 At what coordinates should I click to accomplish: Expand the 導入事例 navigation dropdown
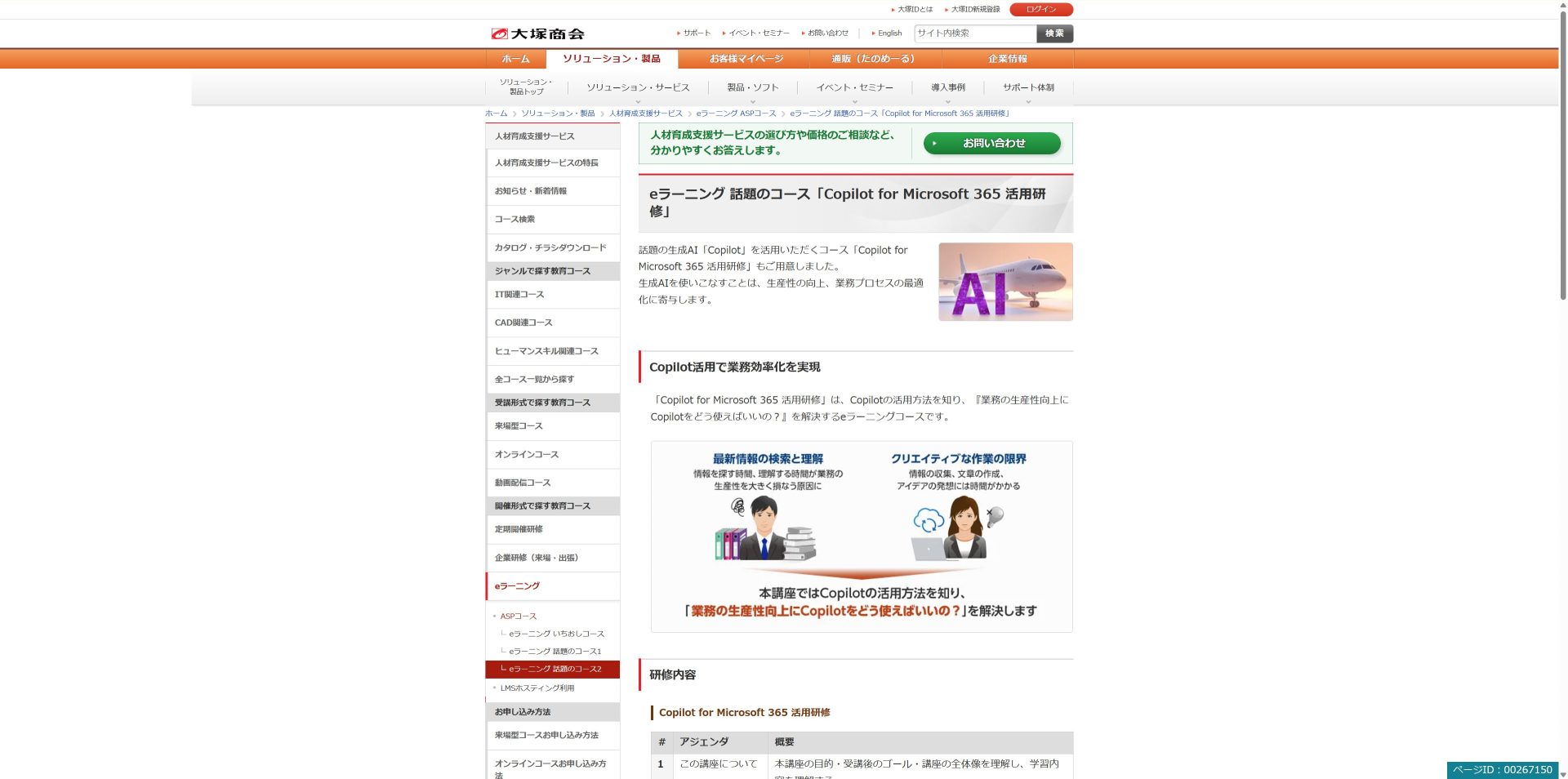coord(947,100)
